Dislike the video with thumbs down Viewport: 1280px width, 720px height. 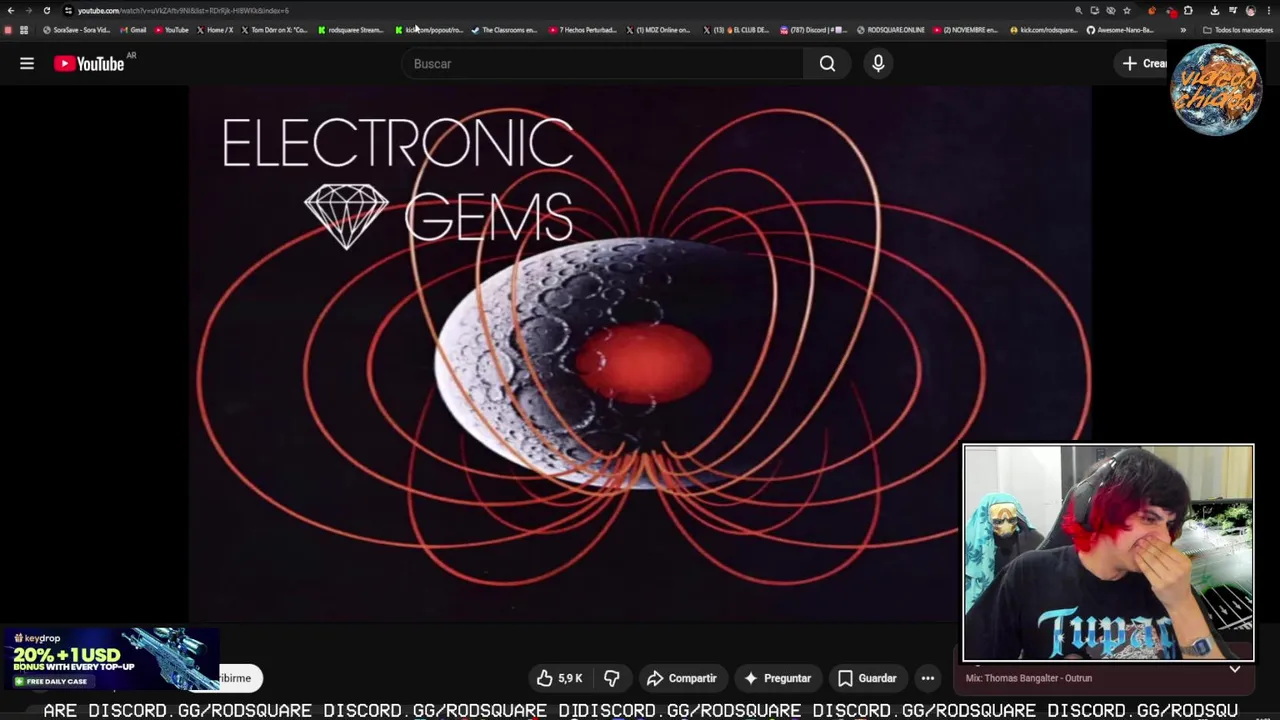(x=611, y=678)
